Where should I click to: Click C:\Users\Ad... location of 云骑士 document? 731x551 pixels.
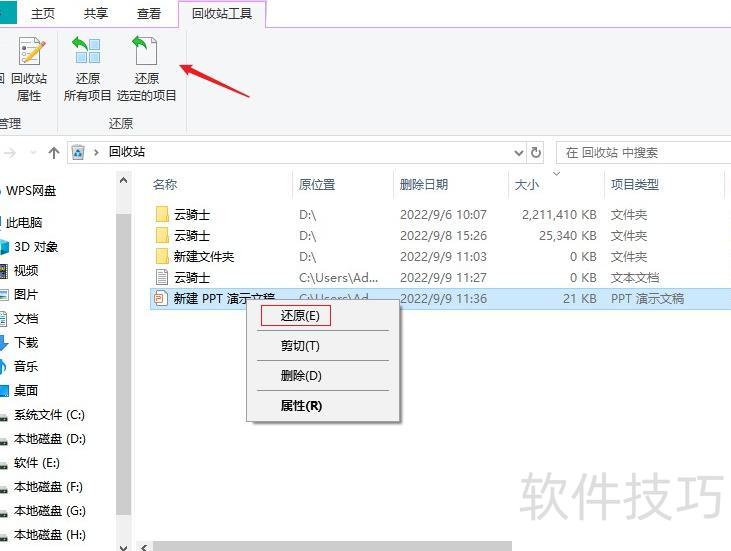pyautogui.click(x=338, y=277)
